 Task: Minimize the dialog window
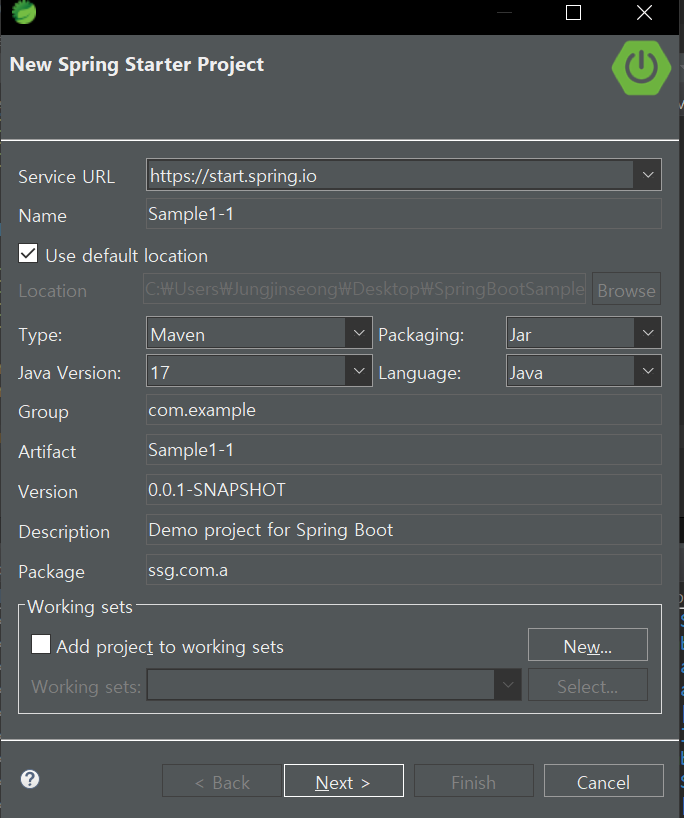click(504, 13)
